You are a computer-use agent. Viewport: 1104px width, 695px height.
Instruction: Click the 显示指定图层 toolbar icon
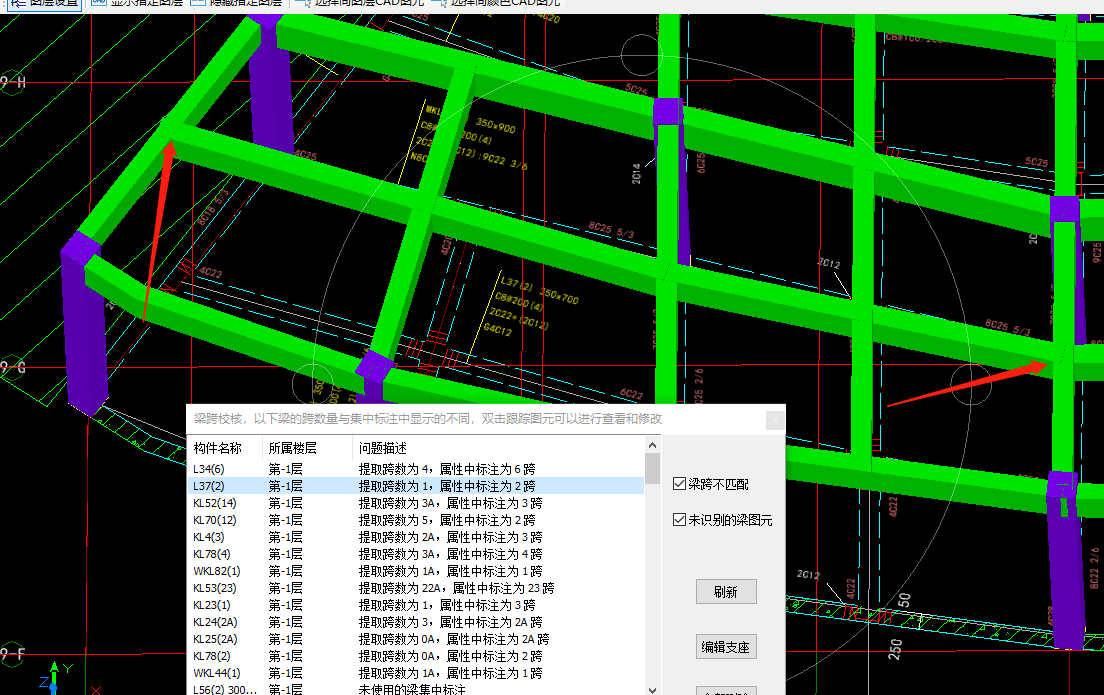(99, 3)
